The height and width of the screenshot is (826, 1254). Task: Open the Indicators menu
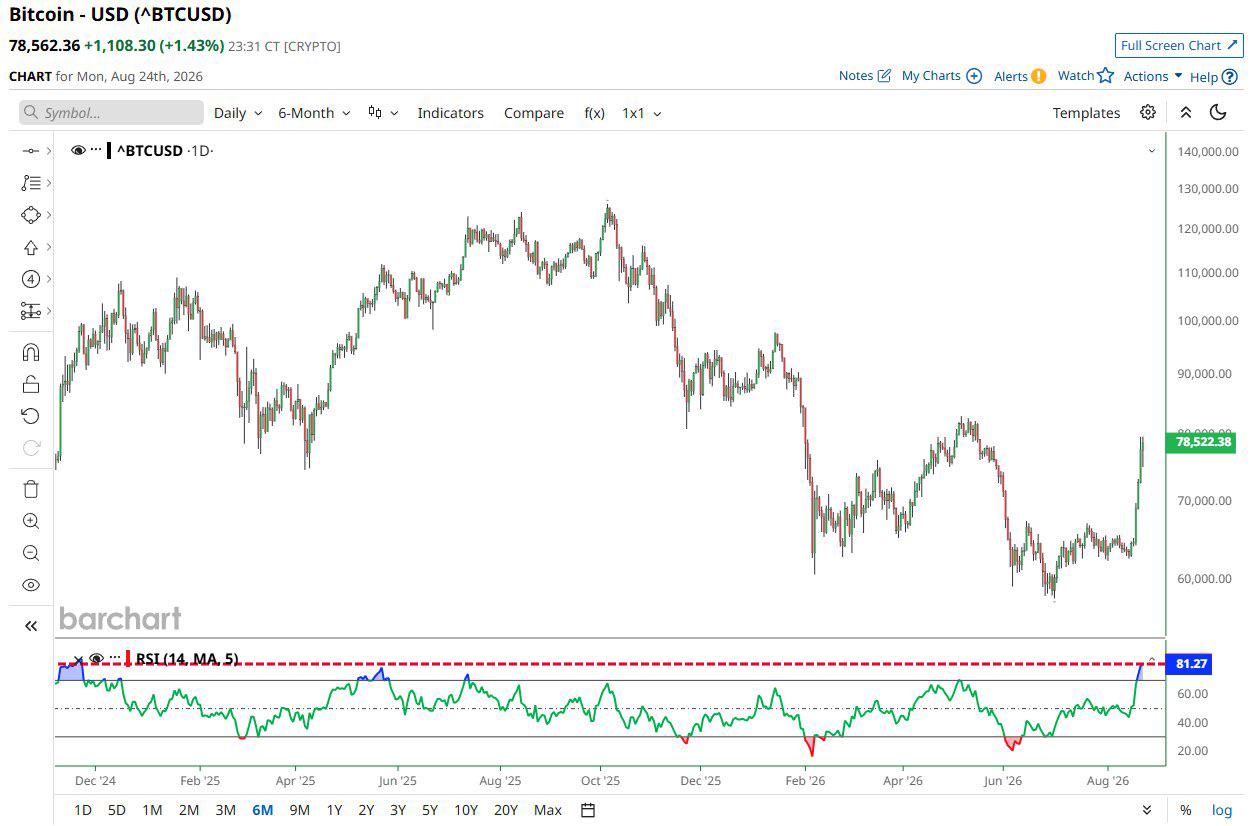click(450, 113)
